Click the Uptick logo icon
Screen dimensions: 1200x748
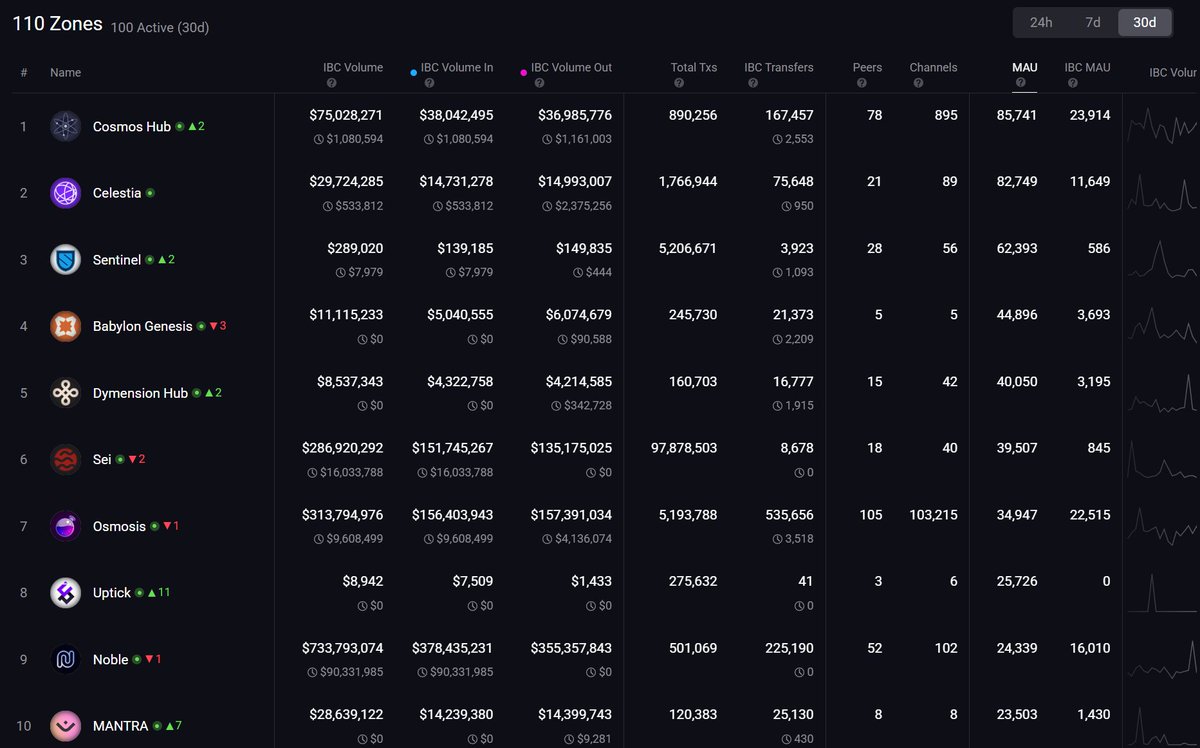[x=66, y=593]
